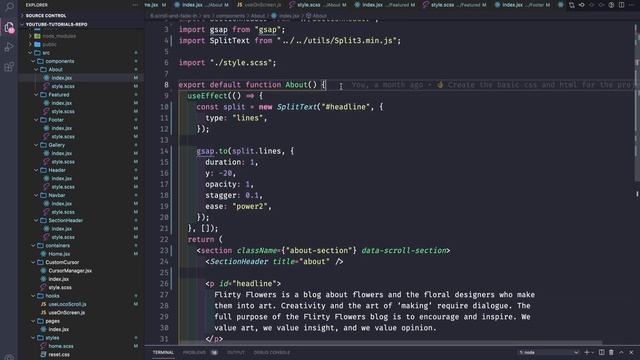The width and height of the screenshot is (640, 360).
Task: Click the new terminal plus icon
Action: click(587, 352)
